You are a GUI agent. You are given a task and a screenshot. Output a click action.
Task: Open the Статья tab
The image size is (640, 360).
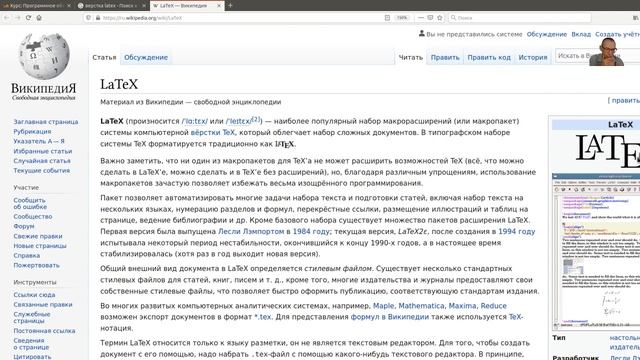point(104,57)
